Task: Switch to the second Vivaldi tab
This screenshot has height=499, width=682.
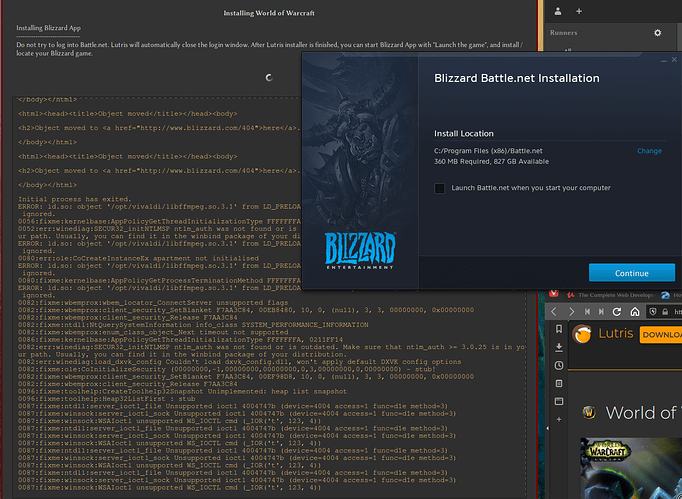Action: coord(671,295)
